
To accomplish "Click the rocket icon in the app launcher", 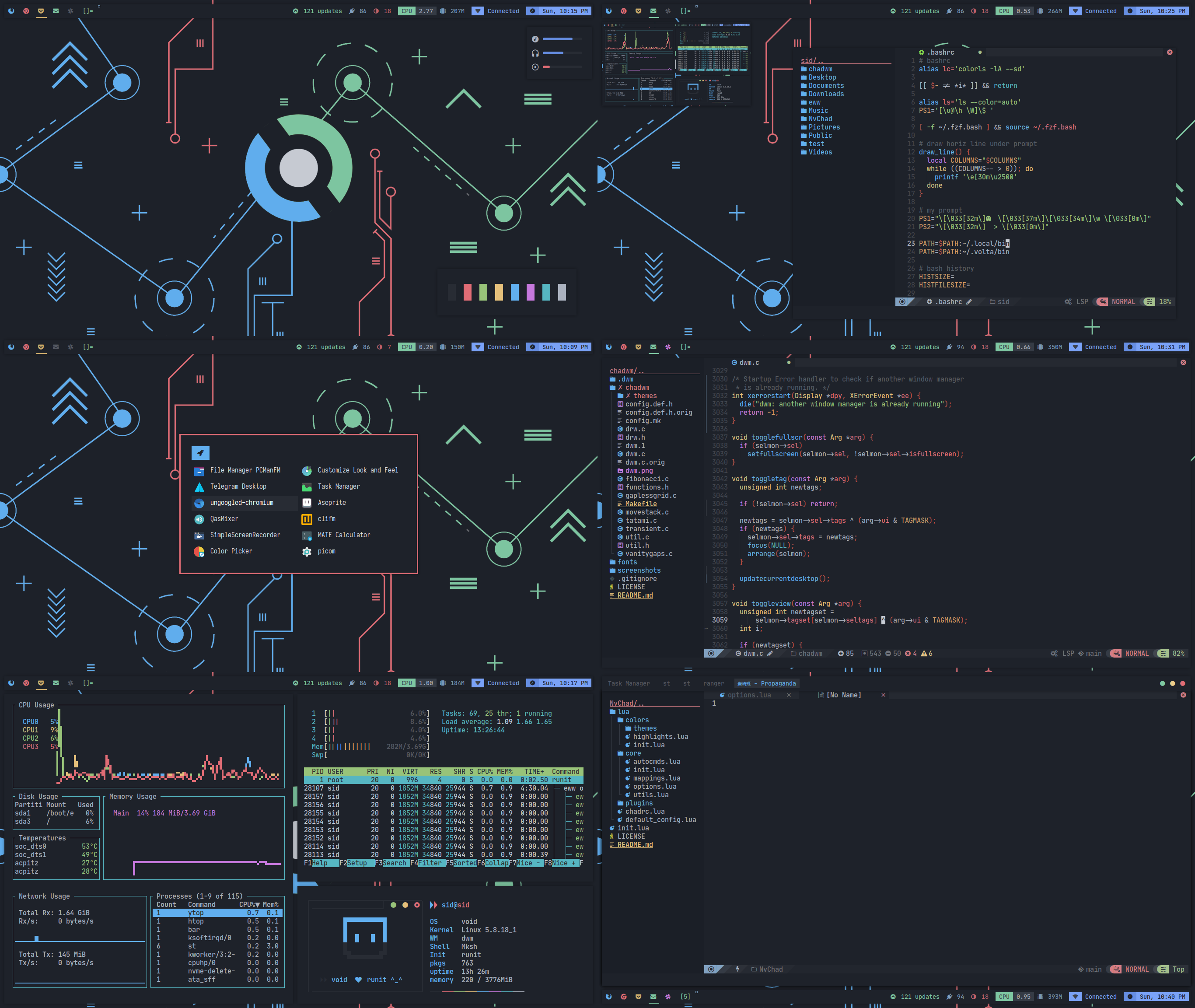I will (x=200, y=453).
